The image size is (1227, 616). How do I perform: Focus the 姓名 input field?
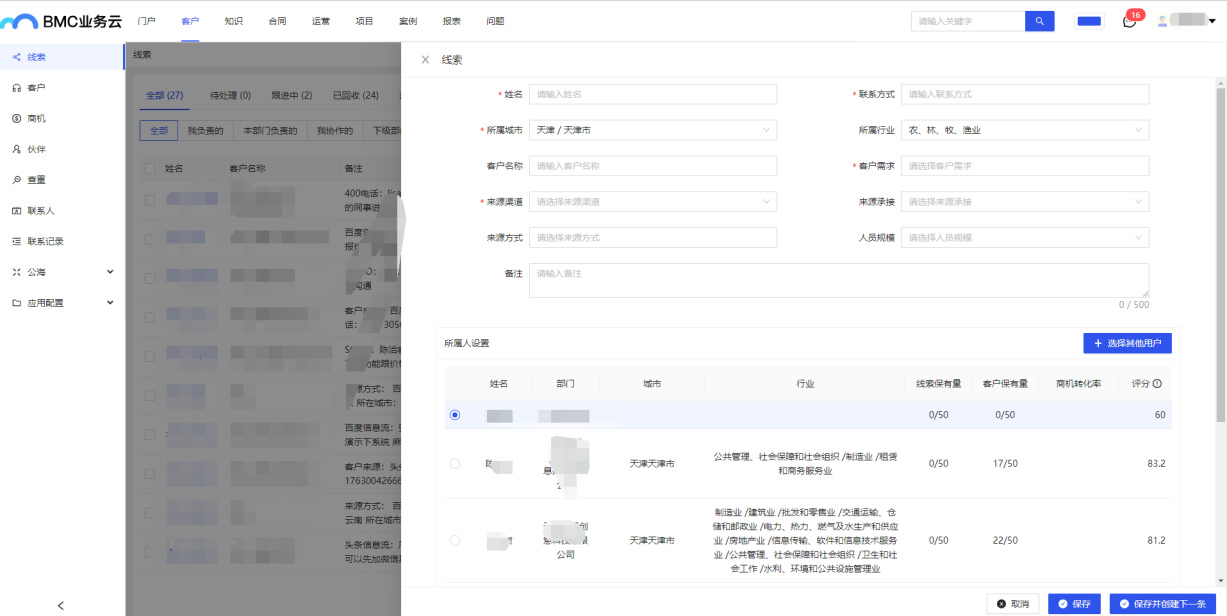pos(653,94)
